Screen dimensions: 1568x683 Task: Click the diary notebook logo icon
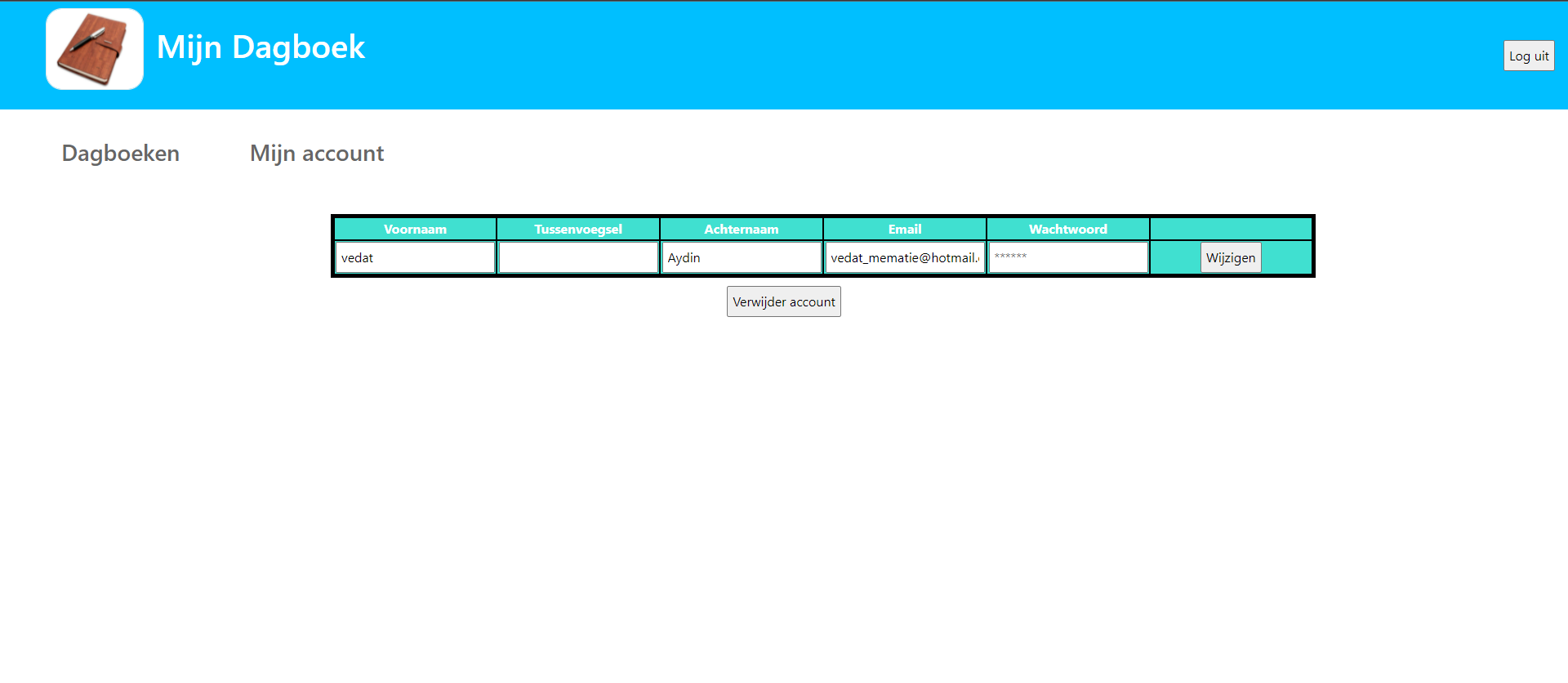(x=94, y=49)
